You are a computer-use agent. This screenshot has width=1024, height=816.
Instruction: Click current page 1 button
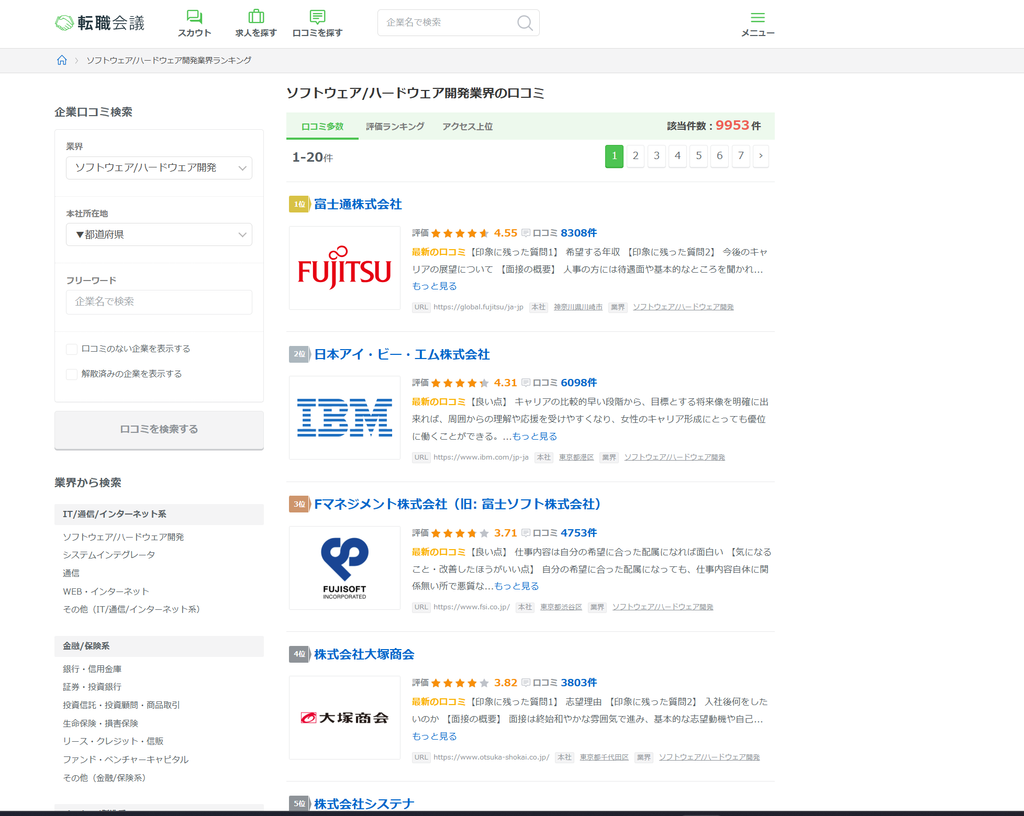click(615, 156)
